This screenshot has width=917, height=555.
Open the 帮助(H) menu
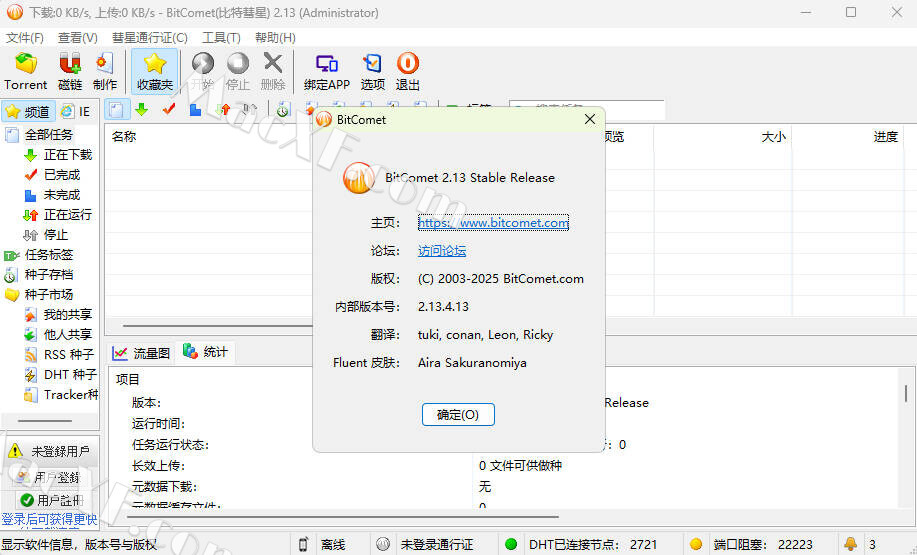pos(275,37)
